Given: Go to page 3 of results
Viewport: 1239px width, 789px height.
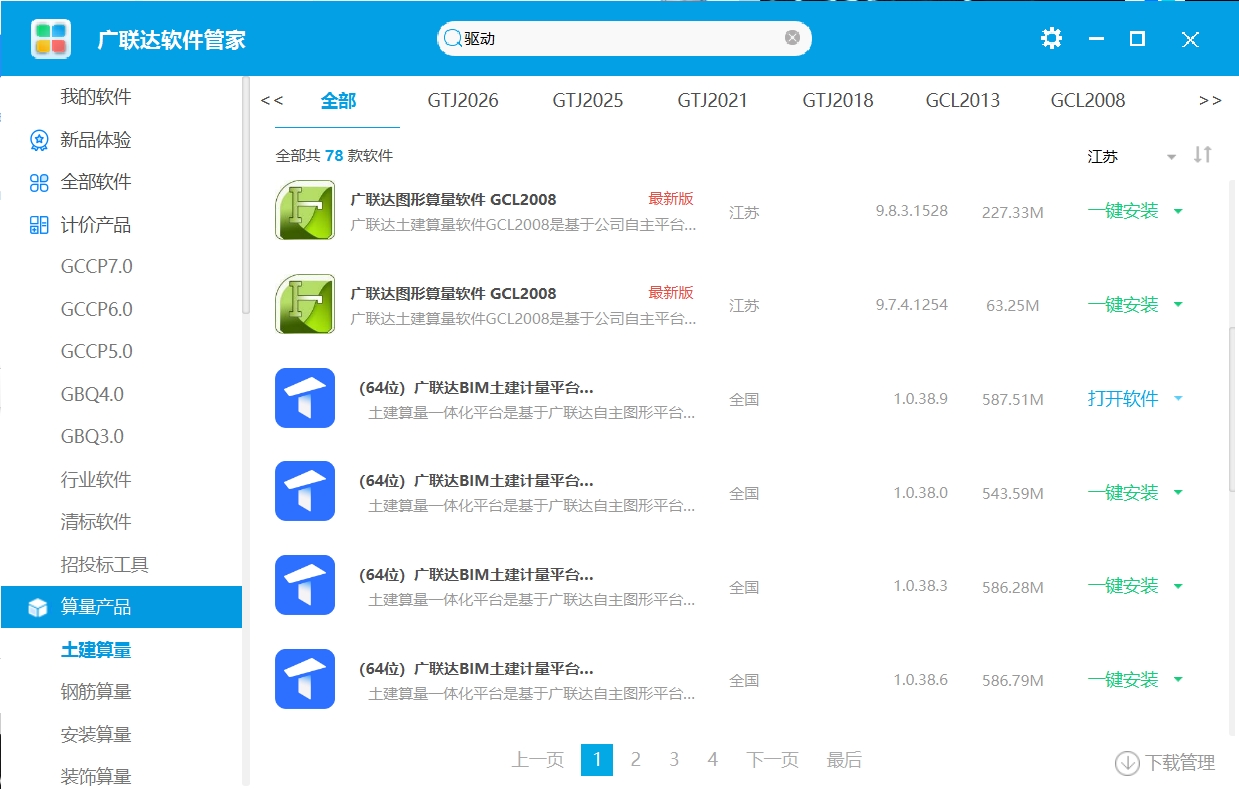Looking at the screenshot, I should (674, 760).
